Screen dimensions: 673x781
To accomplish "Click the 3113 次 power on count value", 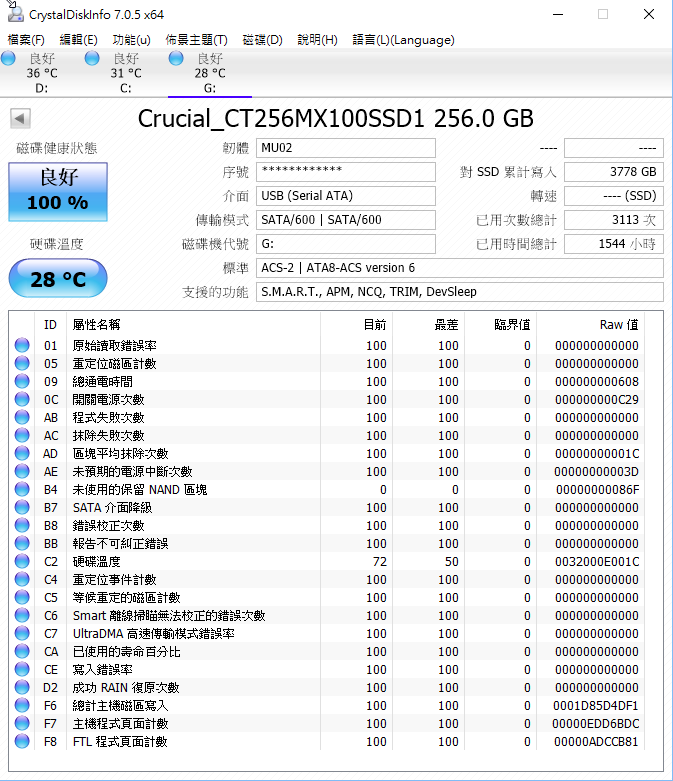I will [x=614, y=220].
